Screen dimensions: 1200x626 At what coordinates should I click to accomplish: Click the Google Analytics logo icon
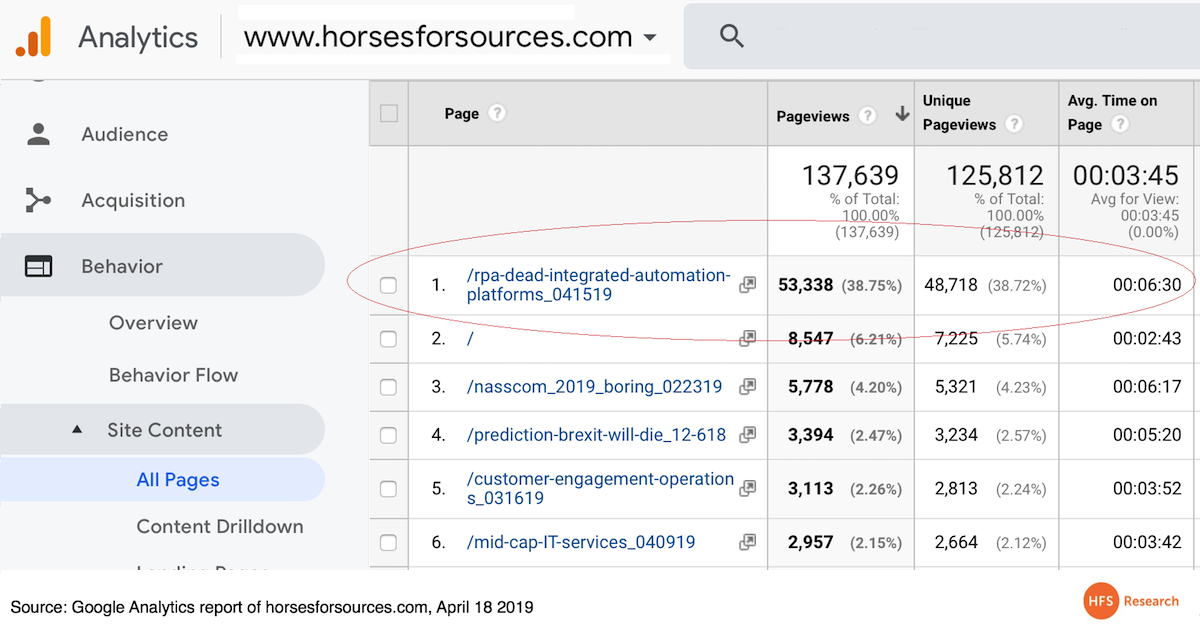[x=32, y=37]
